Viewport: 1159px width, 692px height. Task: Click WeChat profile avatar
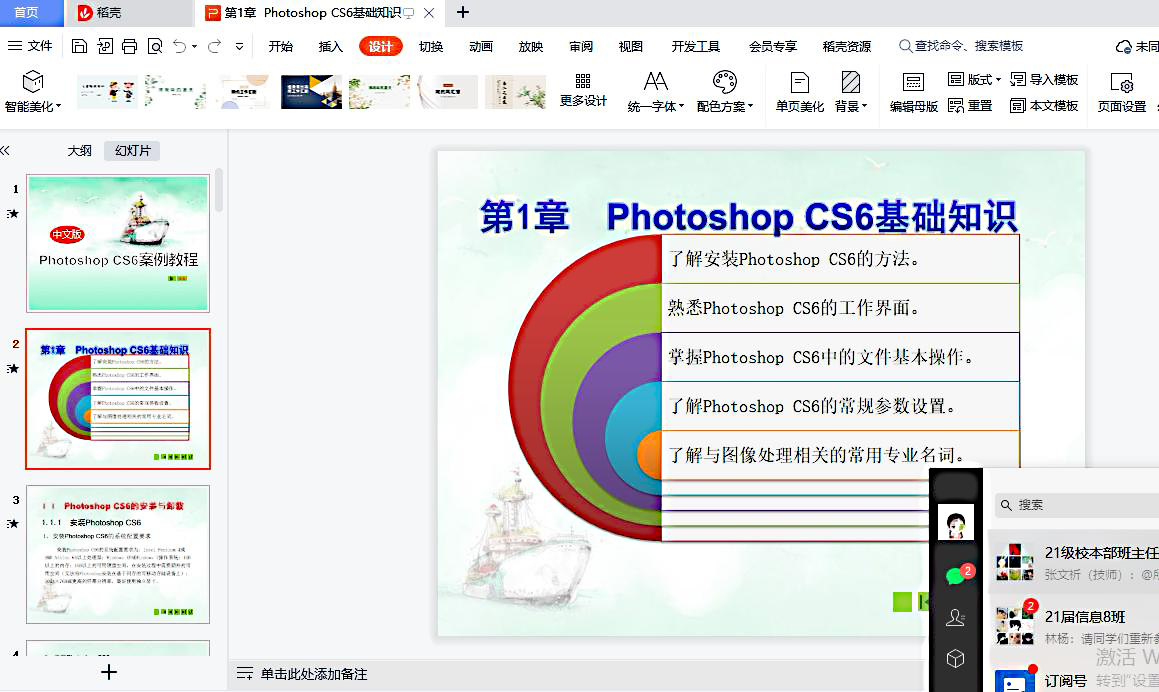click(956, 522)
